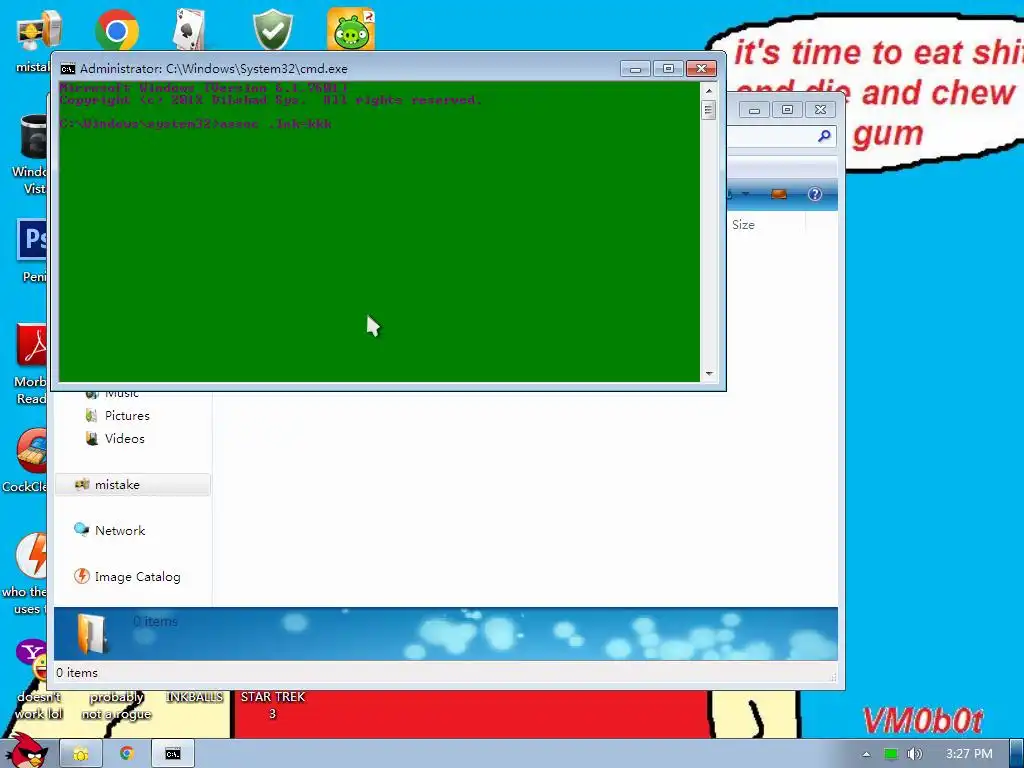Select the INKBALLS desktop label

click(194, 697)
